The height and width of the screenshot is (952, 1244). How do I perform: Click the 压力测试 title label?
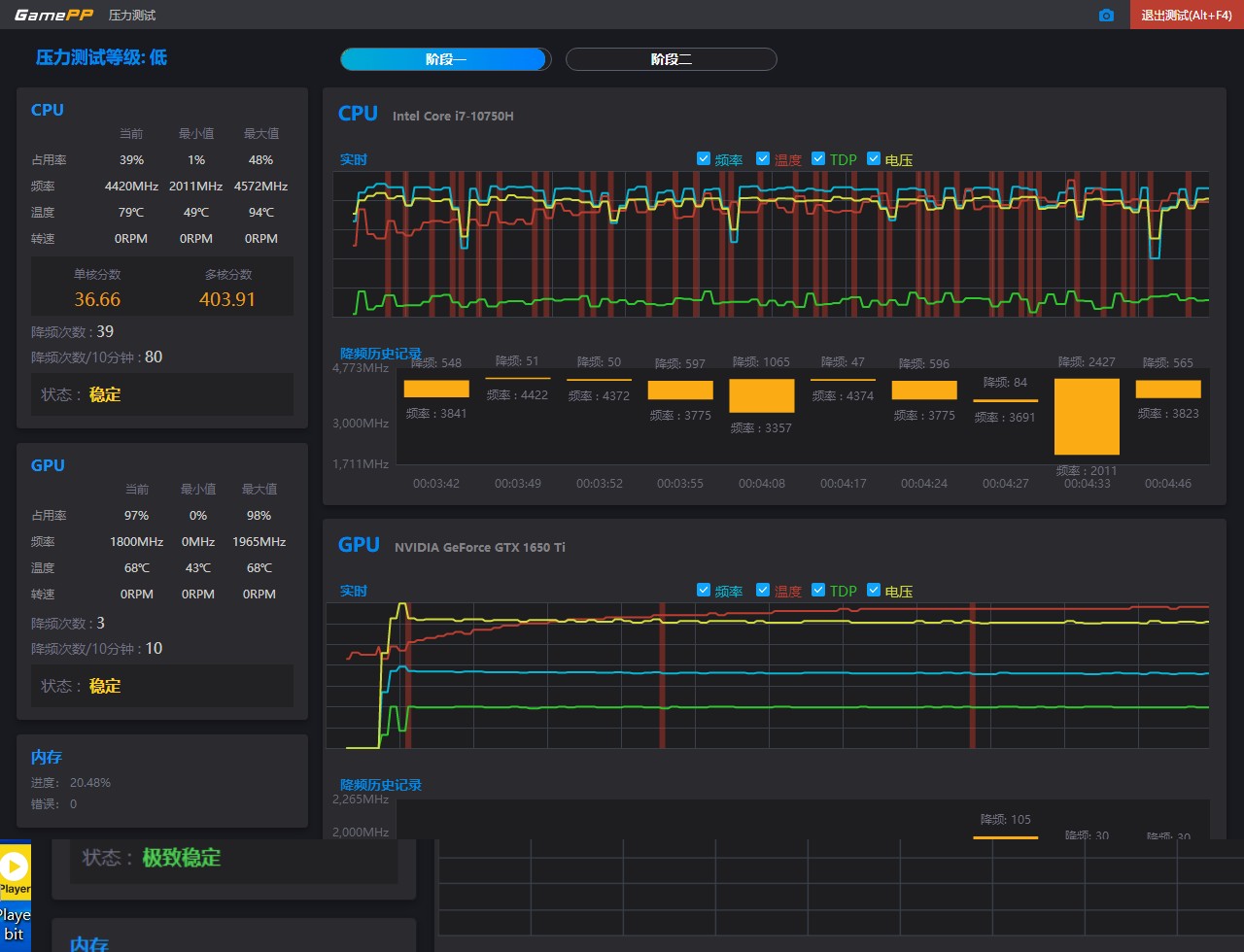[x=132, y=16]
